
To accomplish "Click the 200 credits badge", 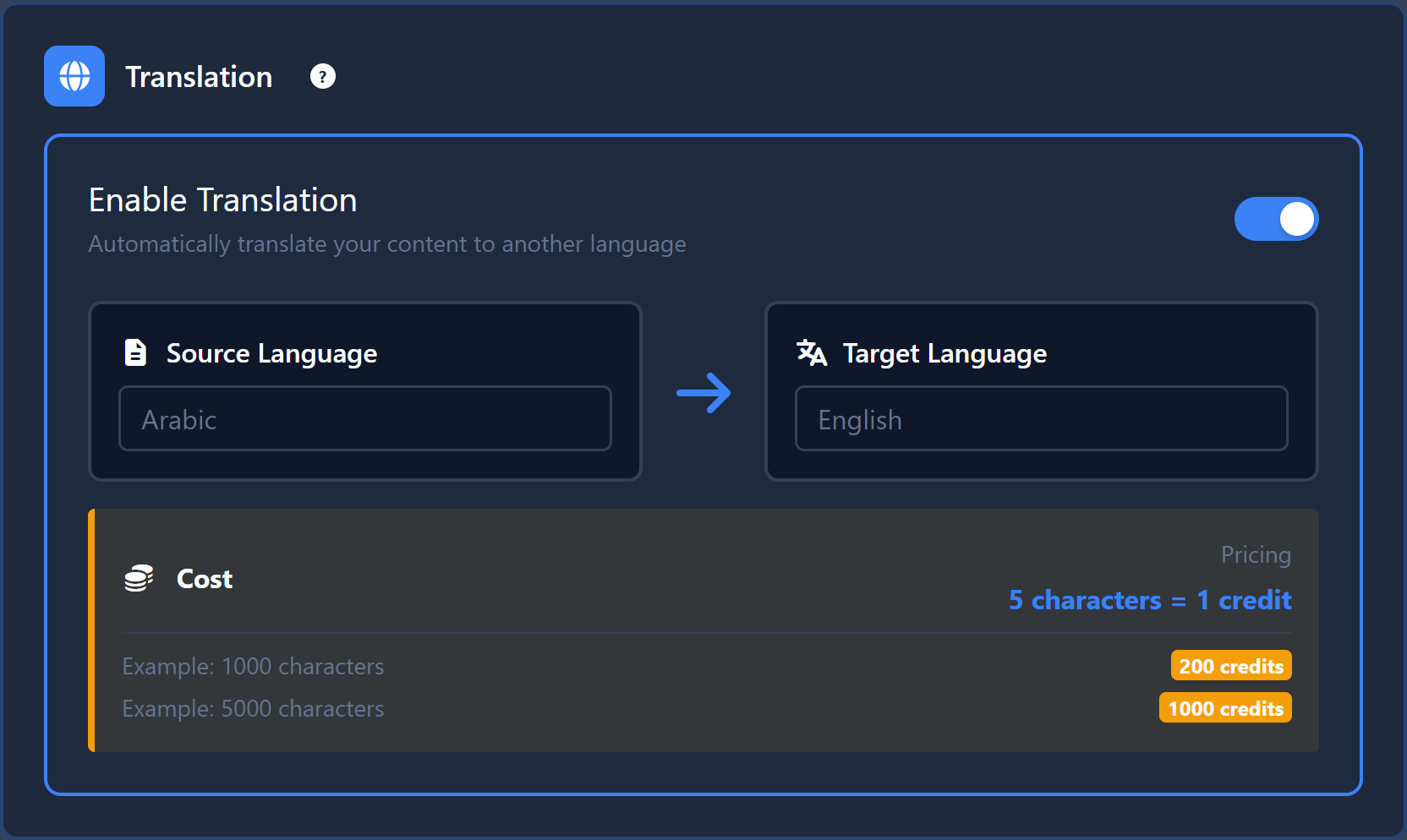I will click(1231, 666).
